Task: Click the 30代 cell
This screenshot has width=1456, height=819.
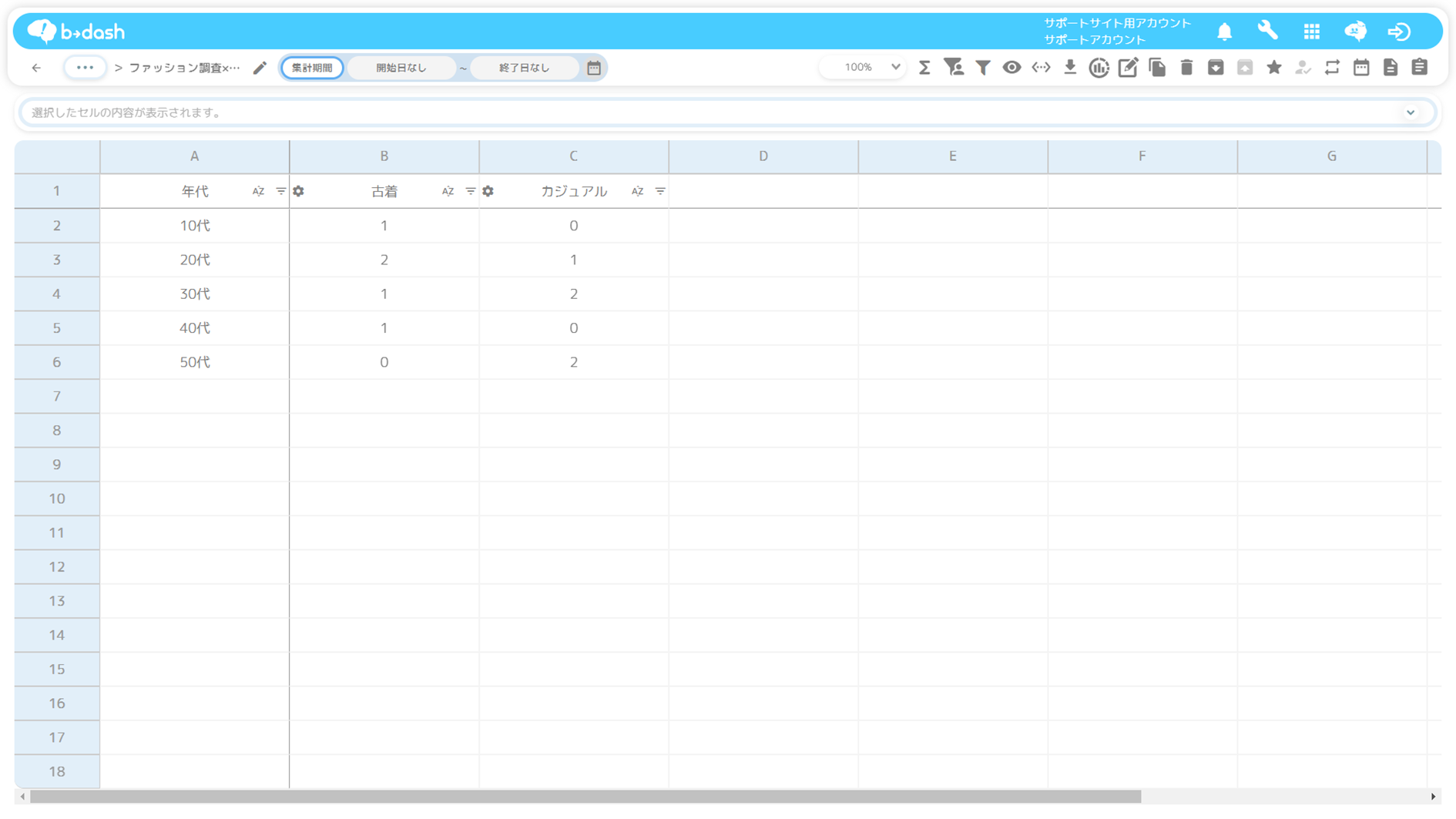Action: 195,294
